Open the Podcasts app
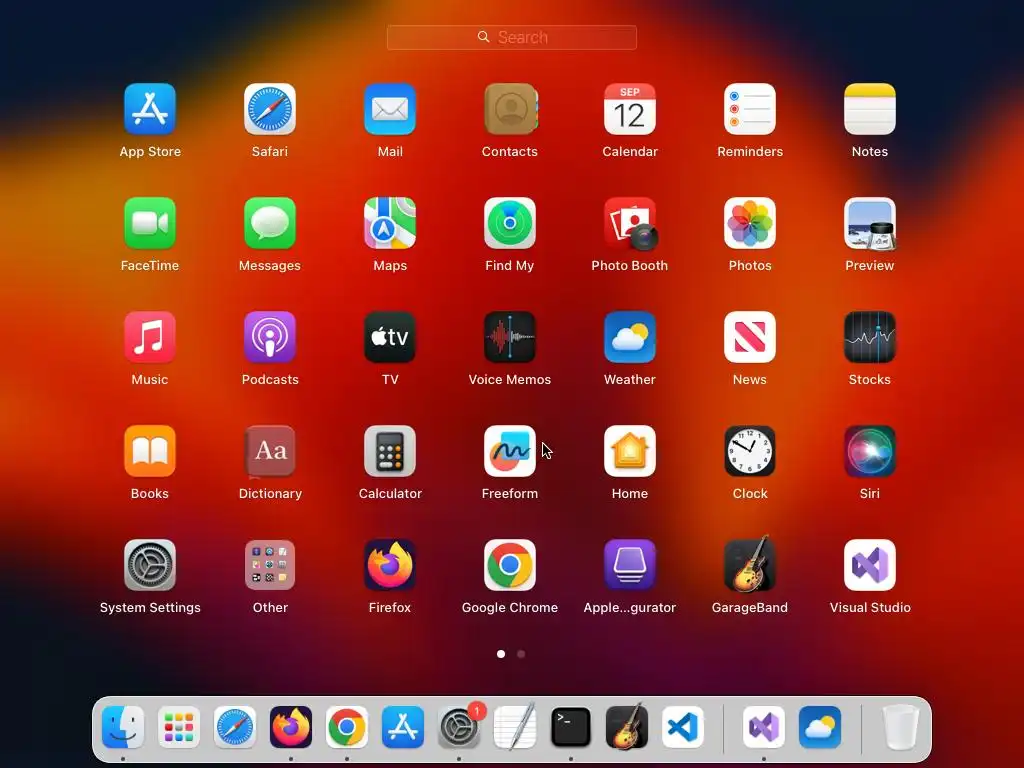 click(x=270, y=337)
